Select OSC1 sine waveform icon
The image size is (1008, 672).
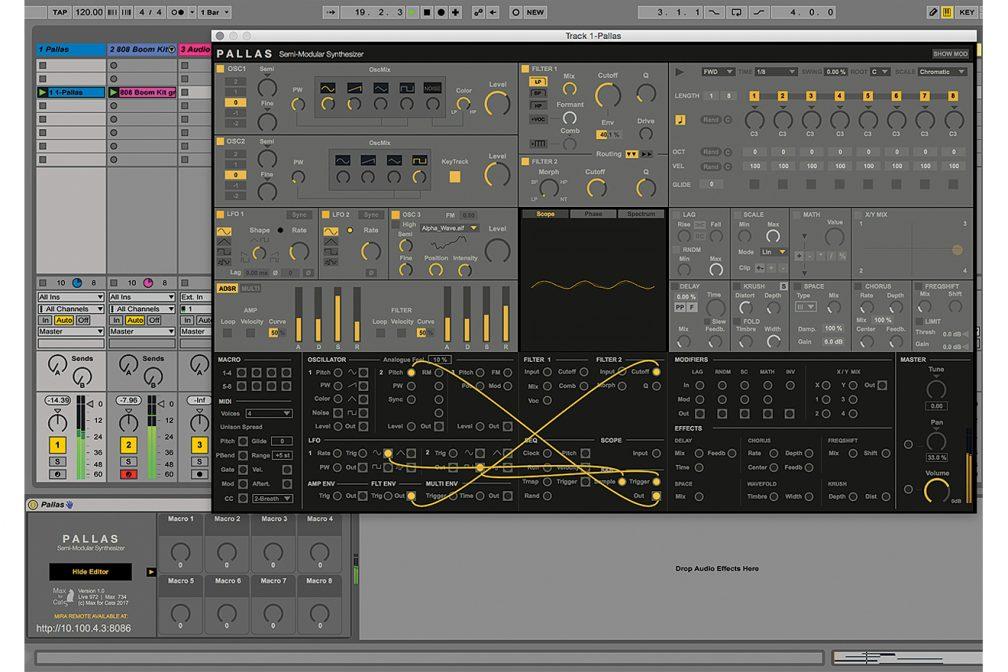coord(327,87)
